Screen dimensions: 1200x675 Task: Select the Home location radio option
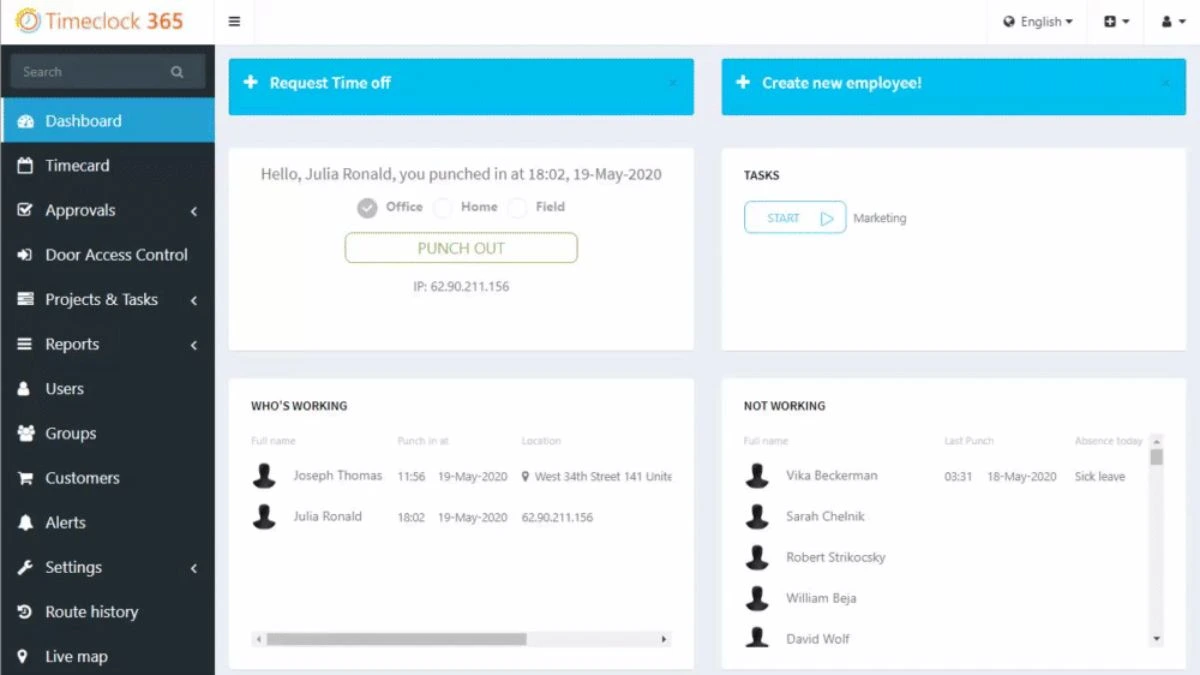[443, 208]
